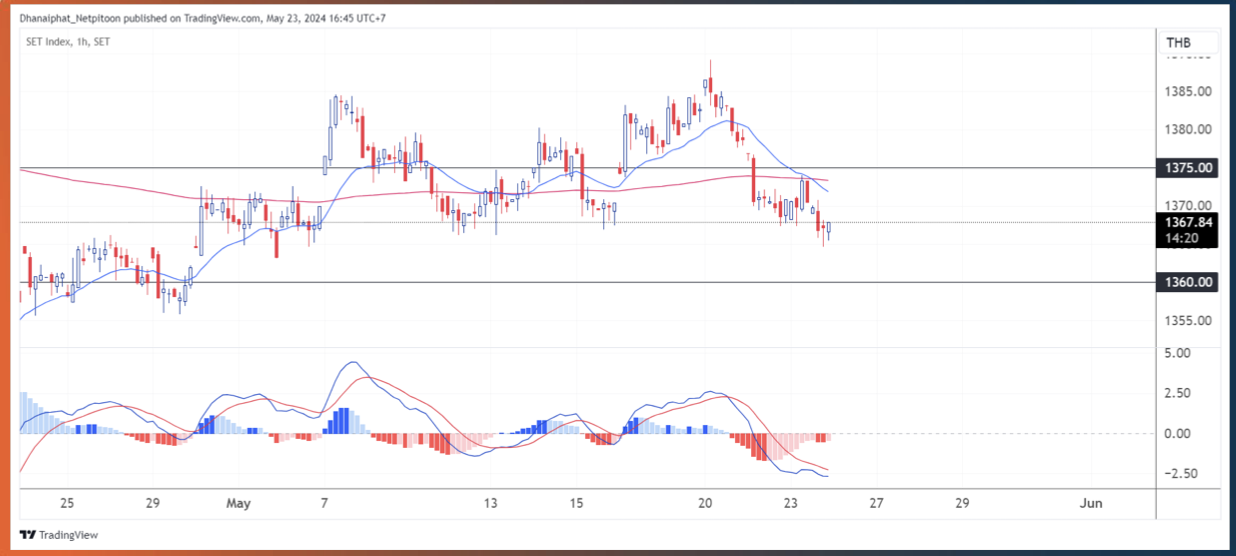The image size is (1236, 556).
Task: Click the 1360.00 horizontal line price label
Action: (x=1189, y=282)
